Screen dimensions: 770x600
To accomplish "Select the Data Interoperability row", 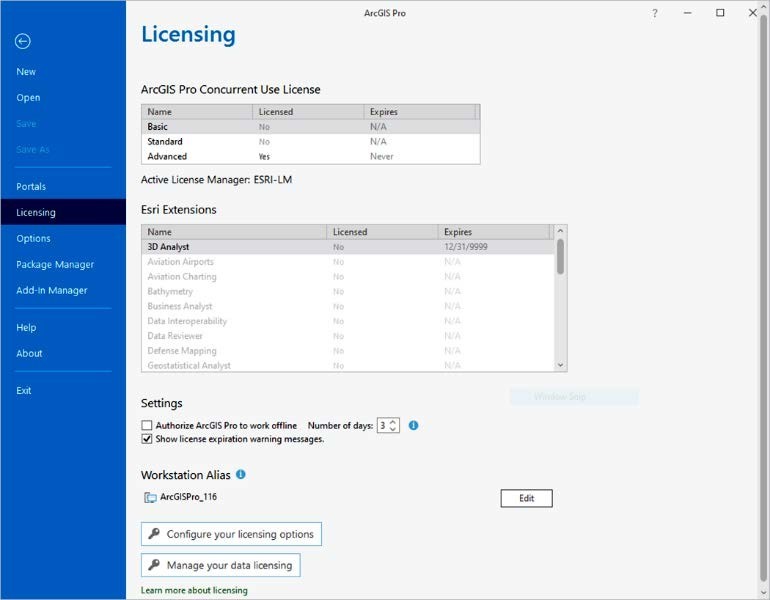I will tap(348, 321).
